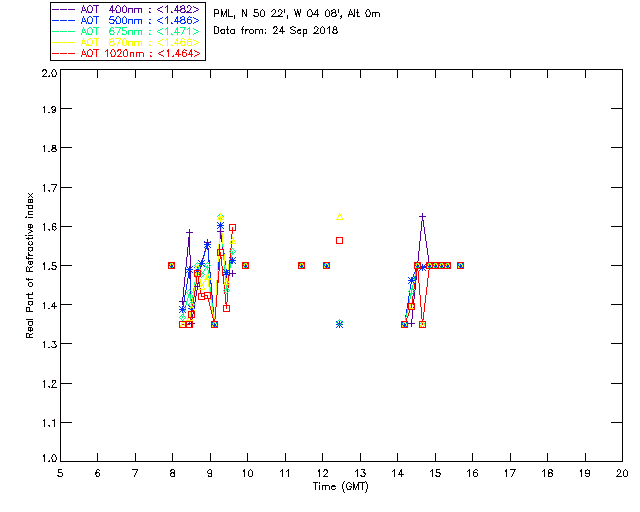Click the 2.0 y-axis tick label
640x512 pixels.
pyautogui.click(x=49, y=74)
